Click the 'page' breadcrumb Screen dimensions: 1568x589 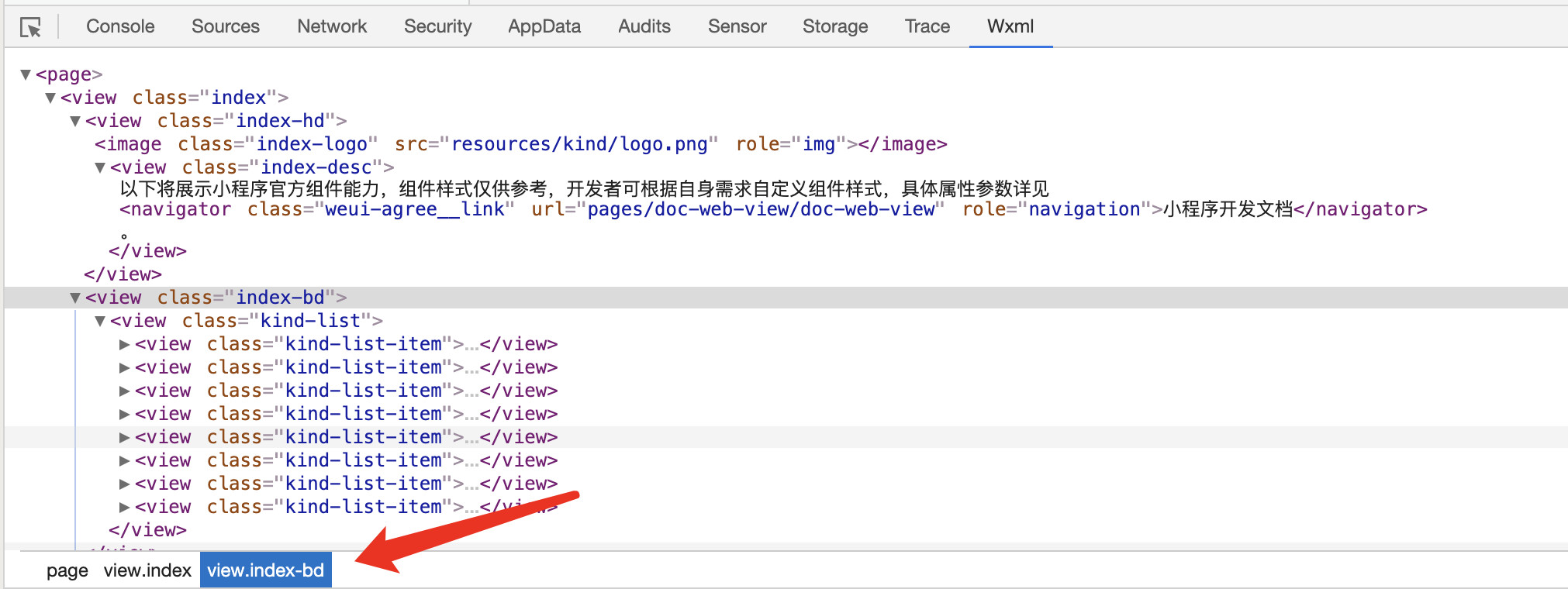[67, 570]
